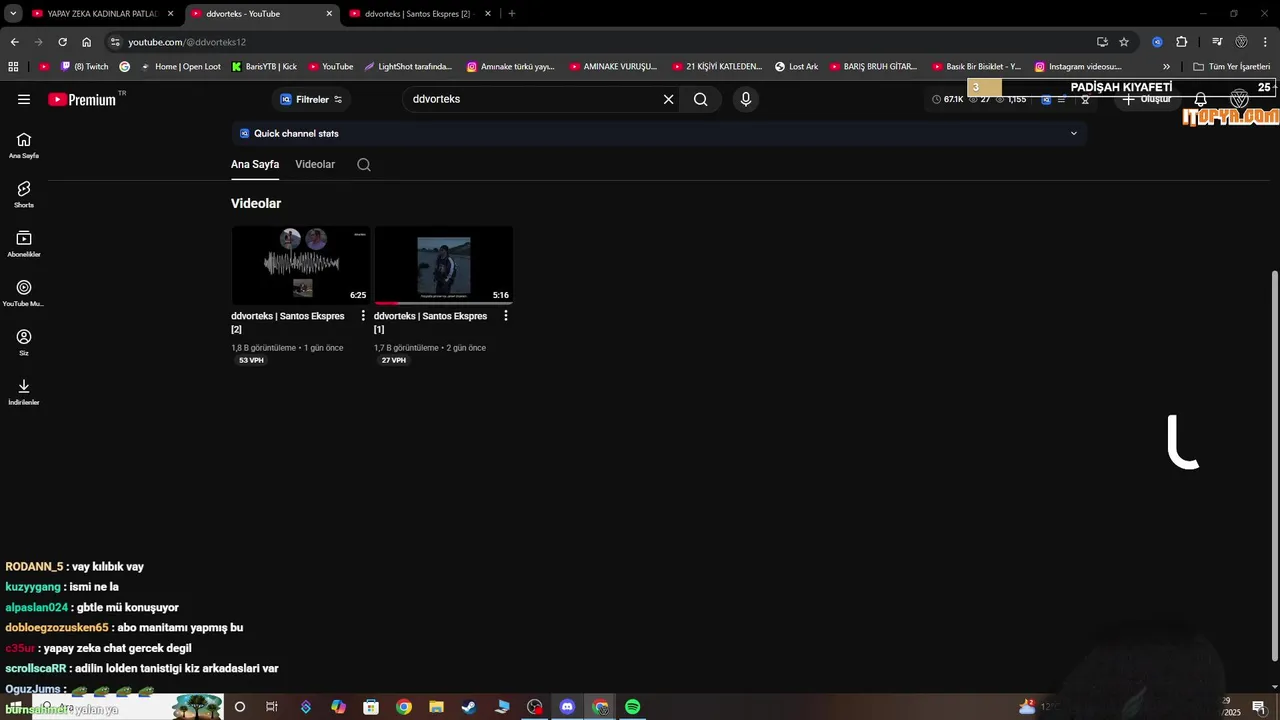The height and width of the screenshot is (720, 1280).
Task: Open the Siz profile section
Action: click(24, 342)
